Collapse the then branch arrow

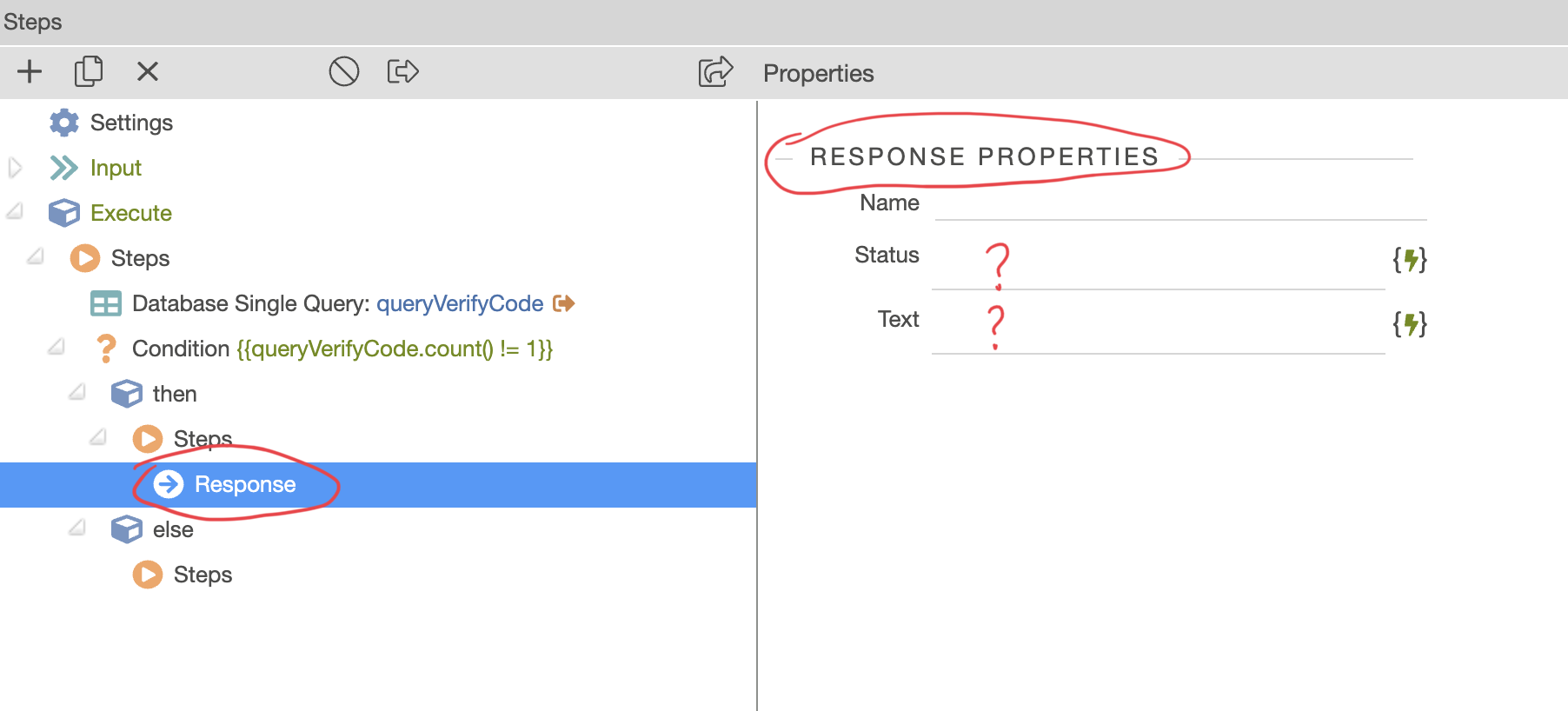[77, 392]
